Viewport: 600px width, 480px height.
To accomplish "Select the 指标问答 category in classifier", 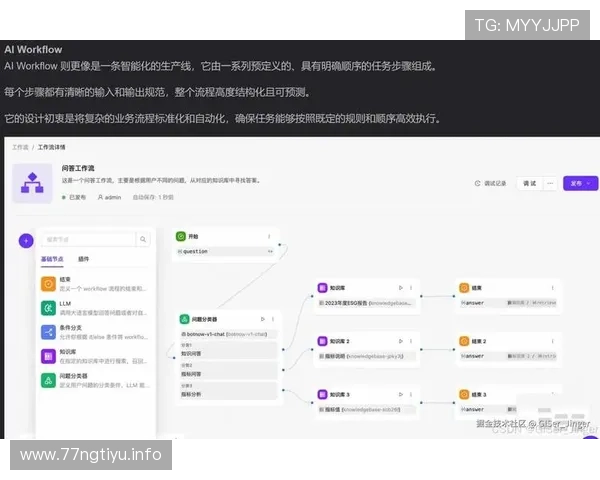I will [228, 371].
